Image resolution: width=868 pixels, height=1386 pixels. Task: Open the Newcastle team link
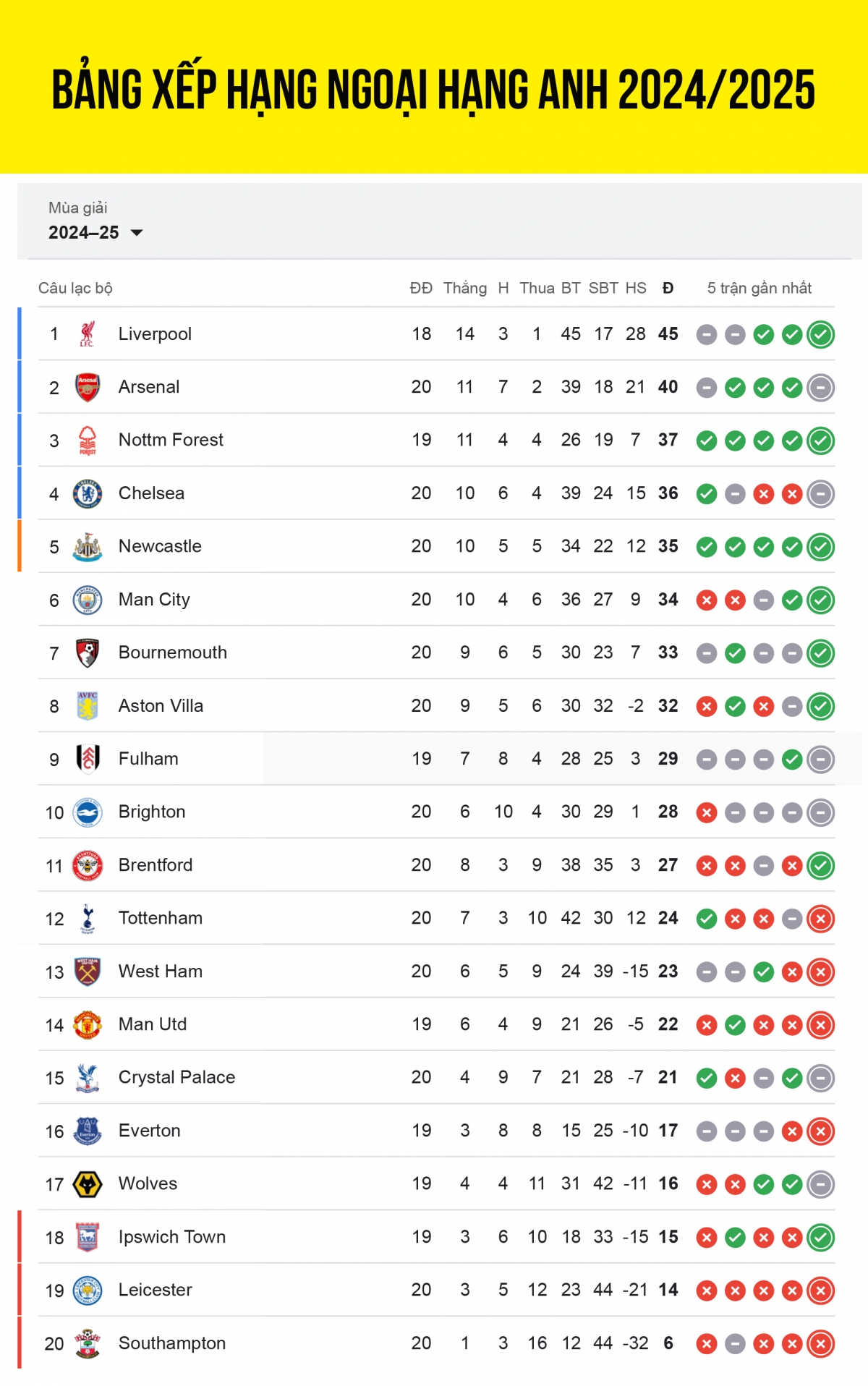coord(160,546)
